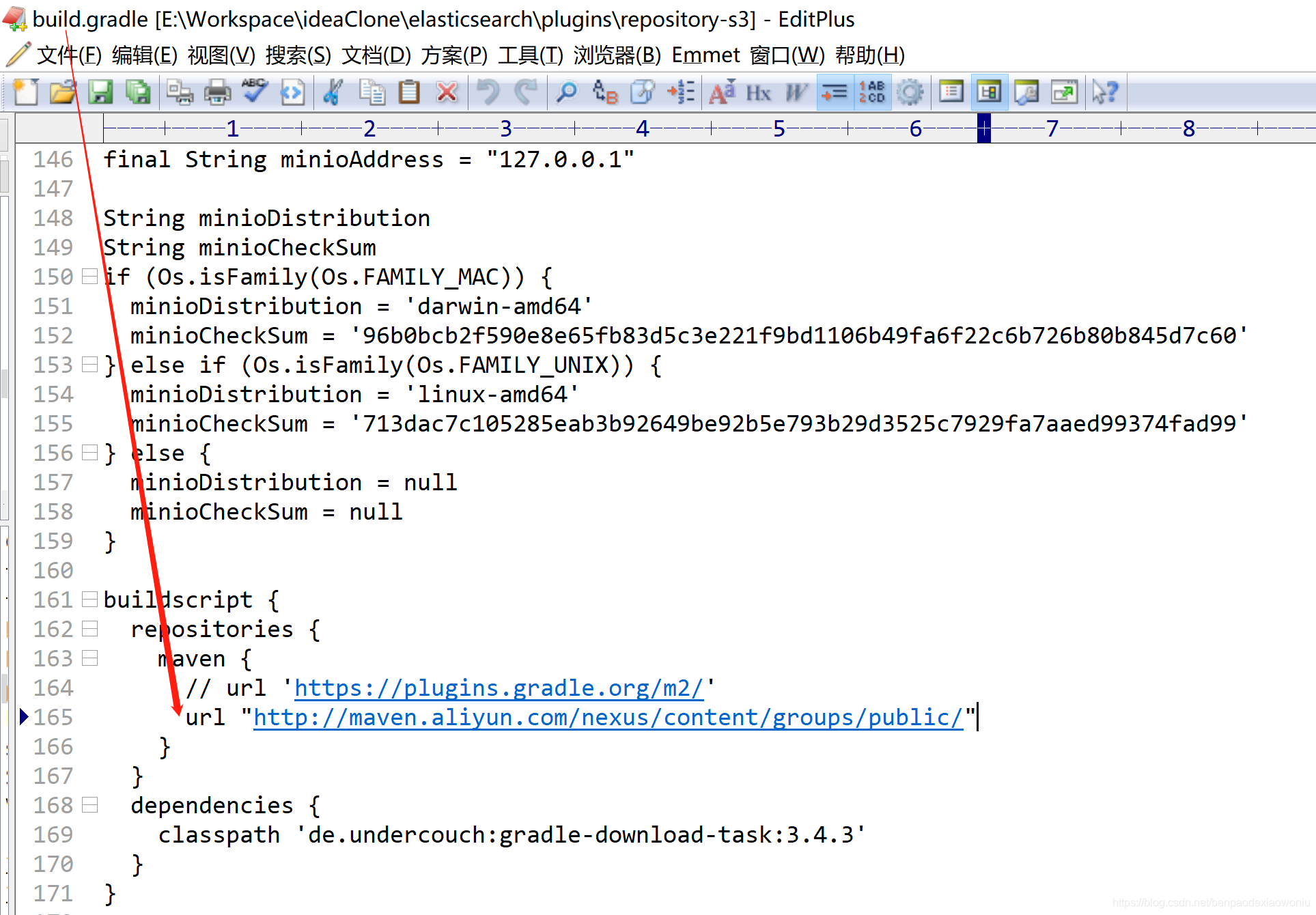This screenshot has width=1316, height=915.
Task: Click the Cut scissors icon
Action: point(333,92)
